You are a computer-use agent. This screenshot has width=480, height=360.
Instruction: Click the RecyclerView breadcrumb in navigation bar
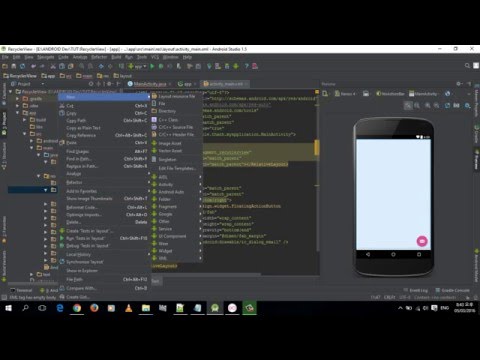(20, 76)
